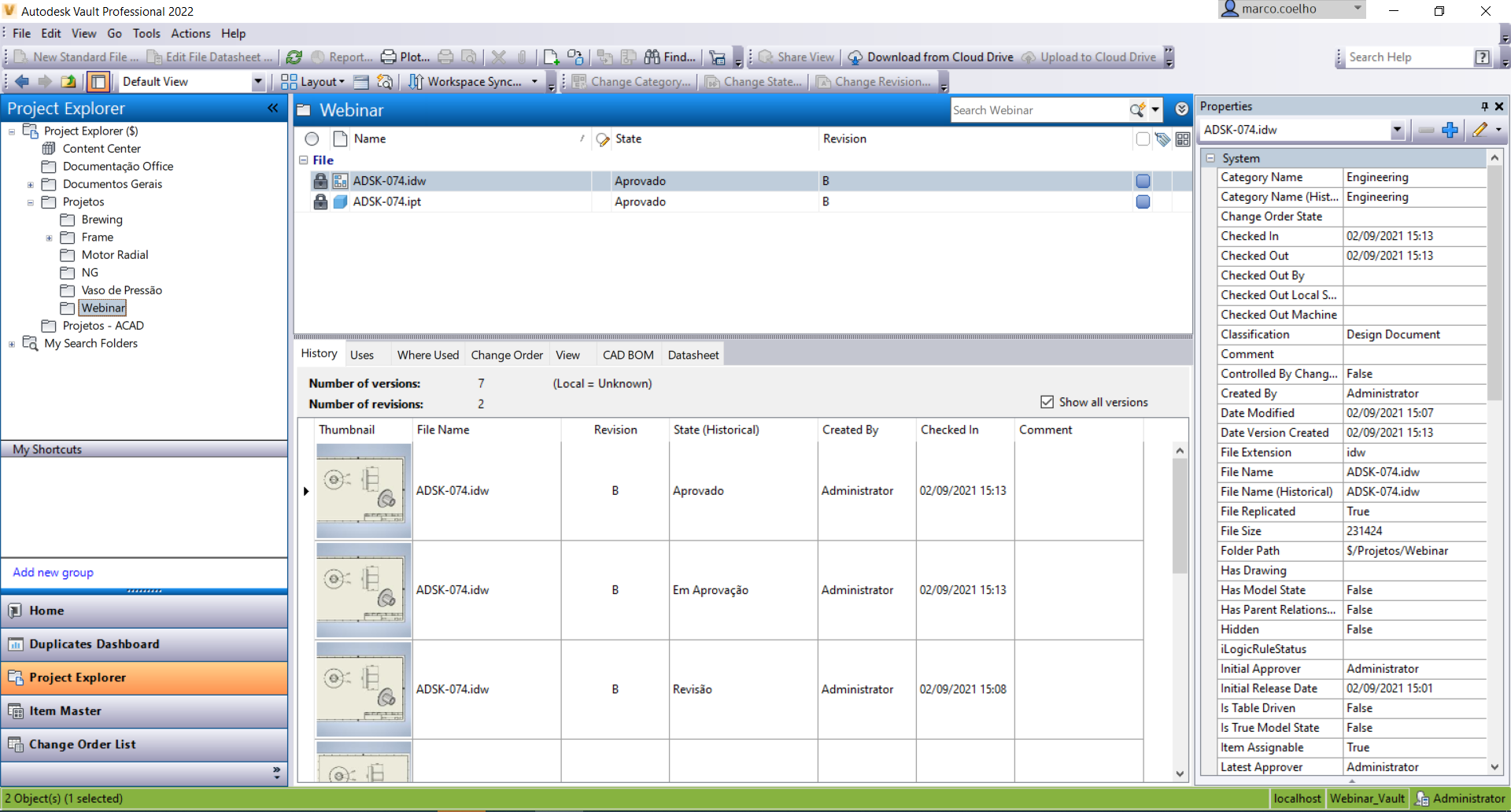The width and height of the screenshot is (1511, 812).
Task: Click the history list vertical scrollbar
Action: (x=1179, y=515)
